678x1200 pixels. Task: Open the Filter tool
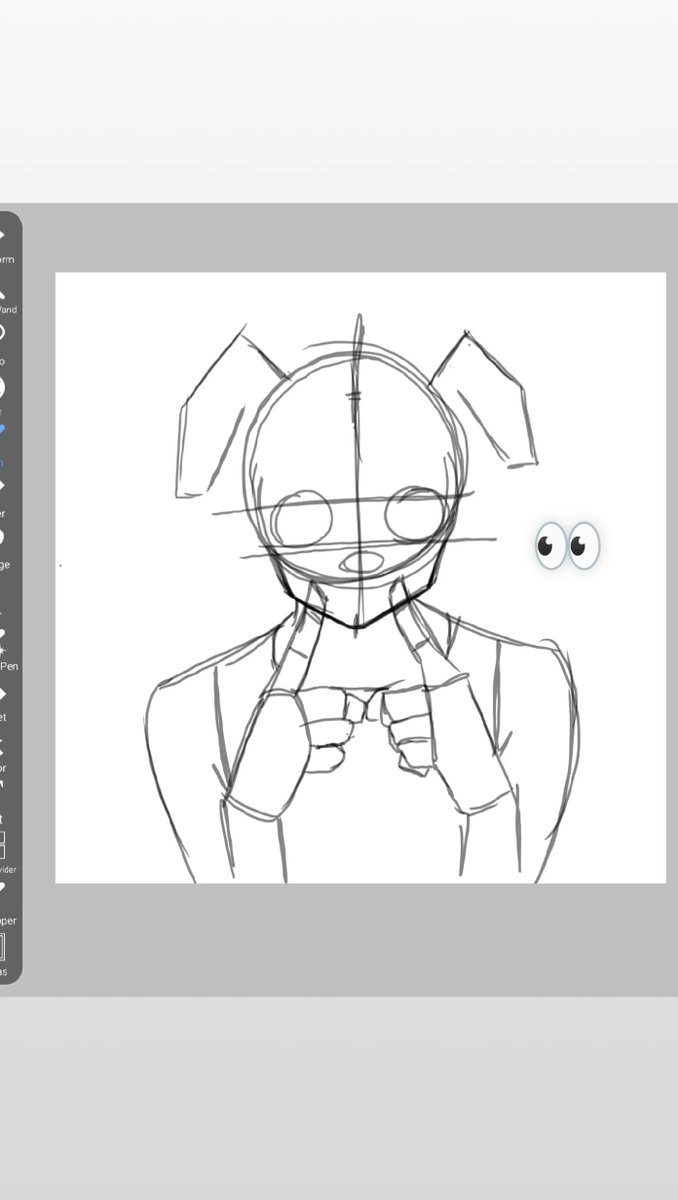tap(3, 396)
